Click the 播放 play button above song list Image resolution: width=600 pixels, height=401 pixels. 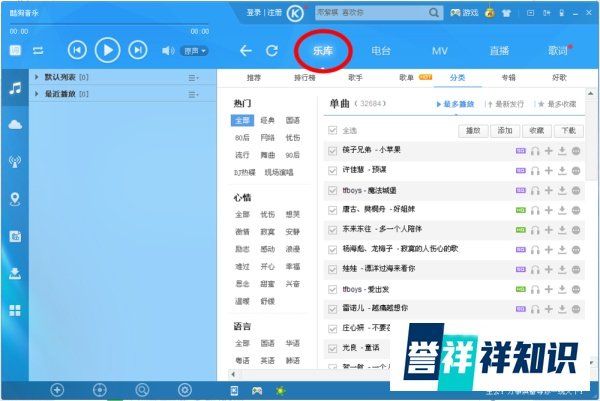tap(473, 131)
